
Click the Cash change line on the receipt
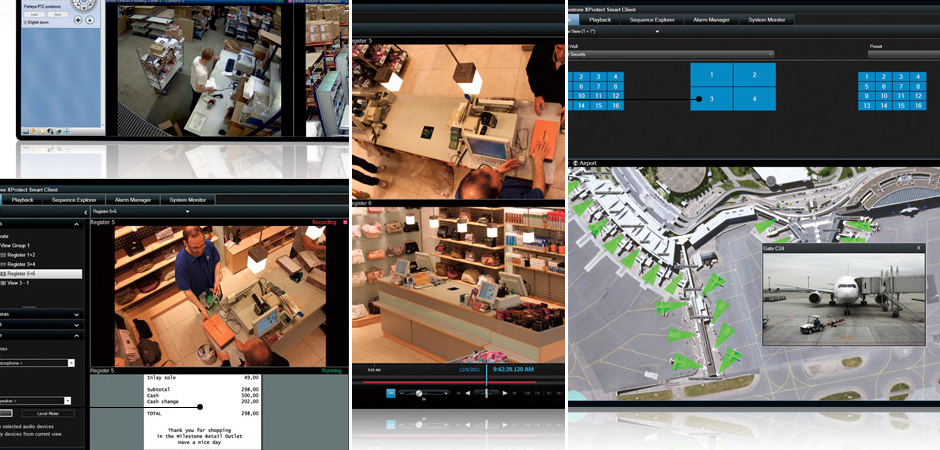tap(203, 401)
